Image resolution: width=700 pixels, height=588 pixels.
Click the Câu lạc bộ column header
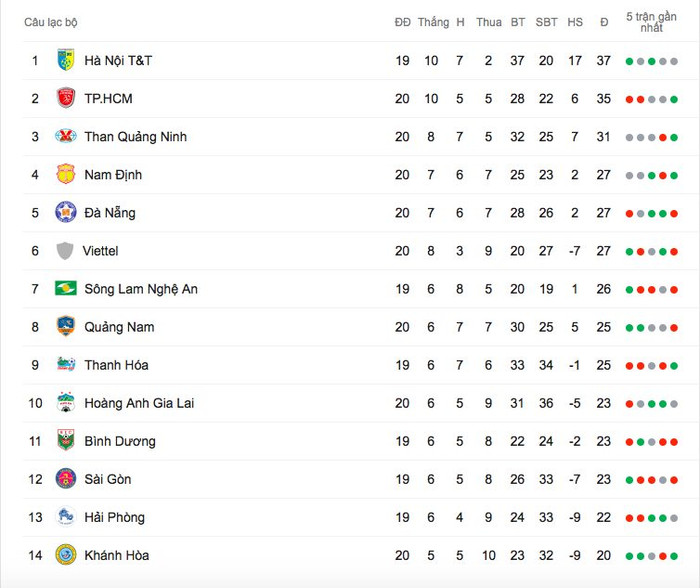50,22
